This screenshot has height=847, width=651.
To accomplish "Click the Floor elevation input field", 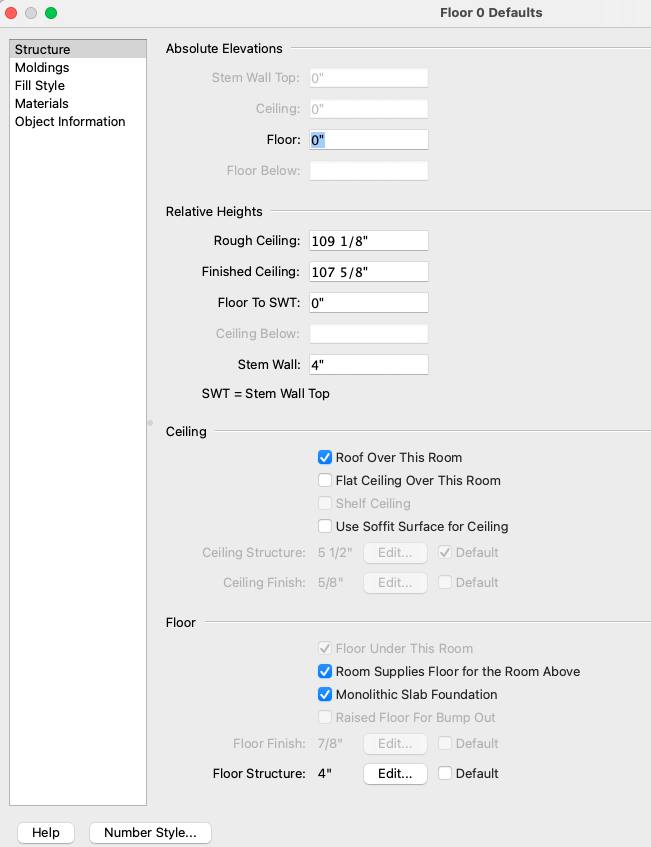I will click(369, 141).
